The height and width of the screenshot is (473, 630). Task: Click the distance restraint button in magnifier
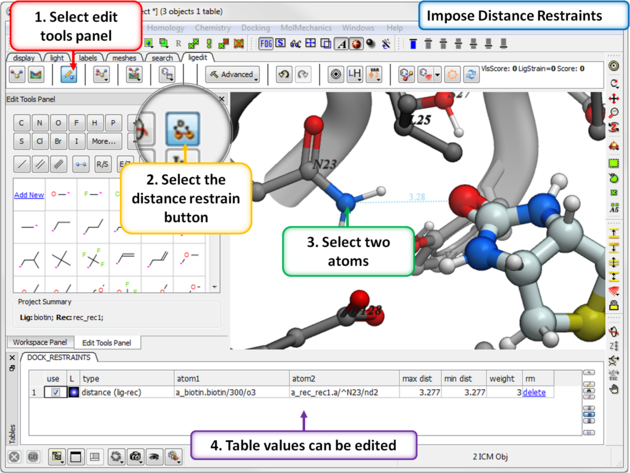(183, 127)
